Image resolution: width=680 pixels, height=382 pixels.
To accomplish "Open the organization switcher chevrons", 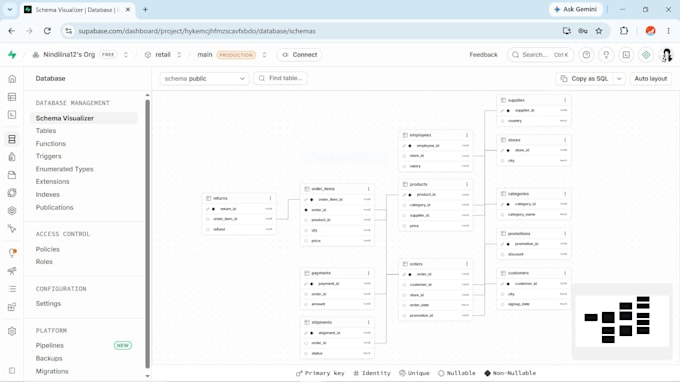I will click(126, 55).
